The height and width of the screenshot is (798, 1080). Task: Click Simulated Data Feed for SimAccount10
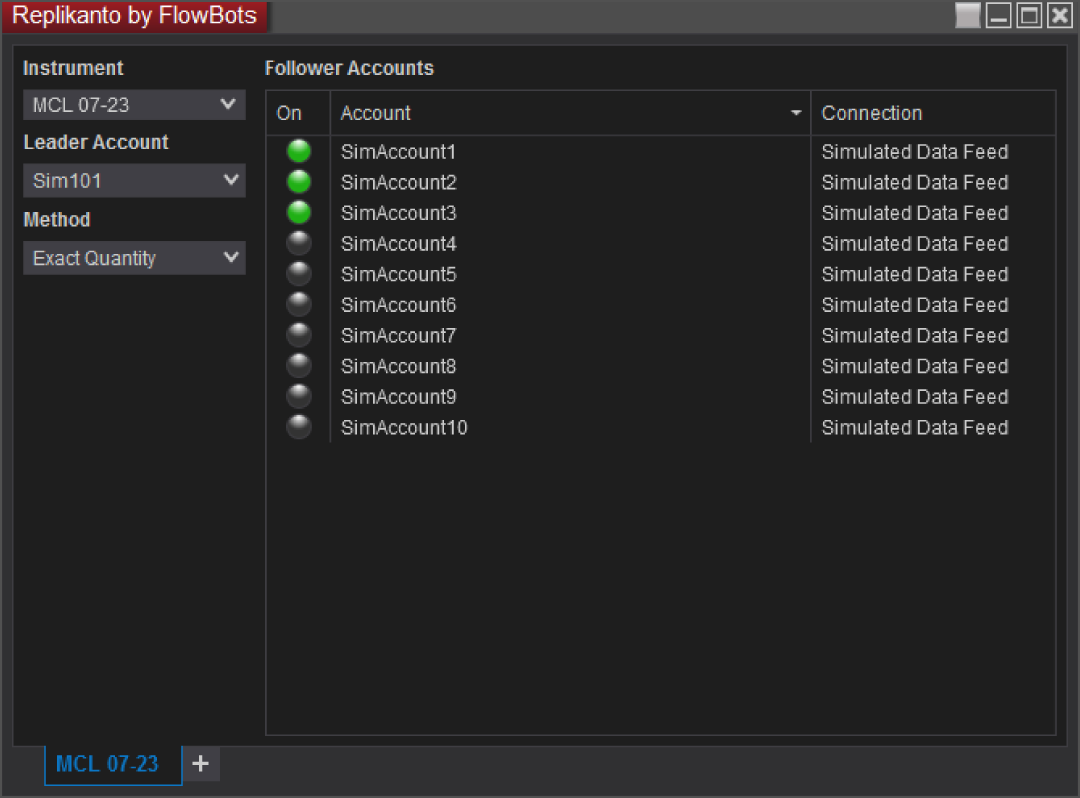click(x=915, y=428)
